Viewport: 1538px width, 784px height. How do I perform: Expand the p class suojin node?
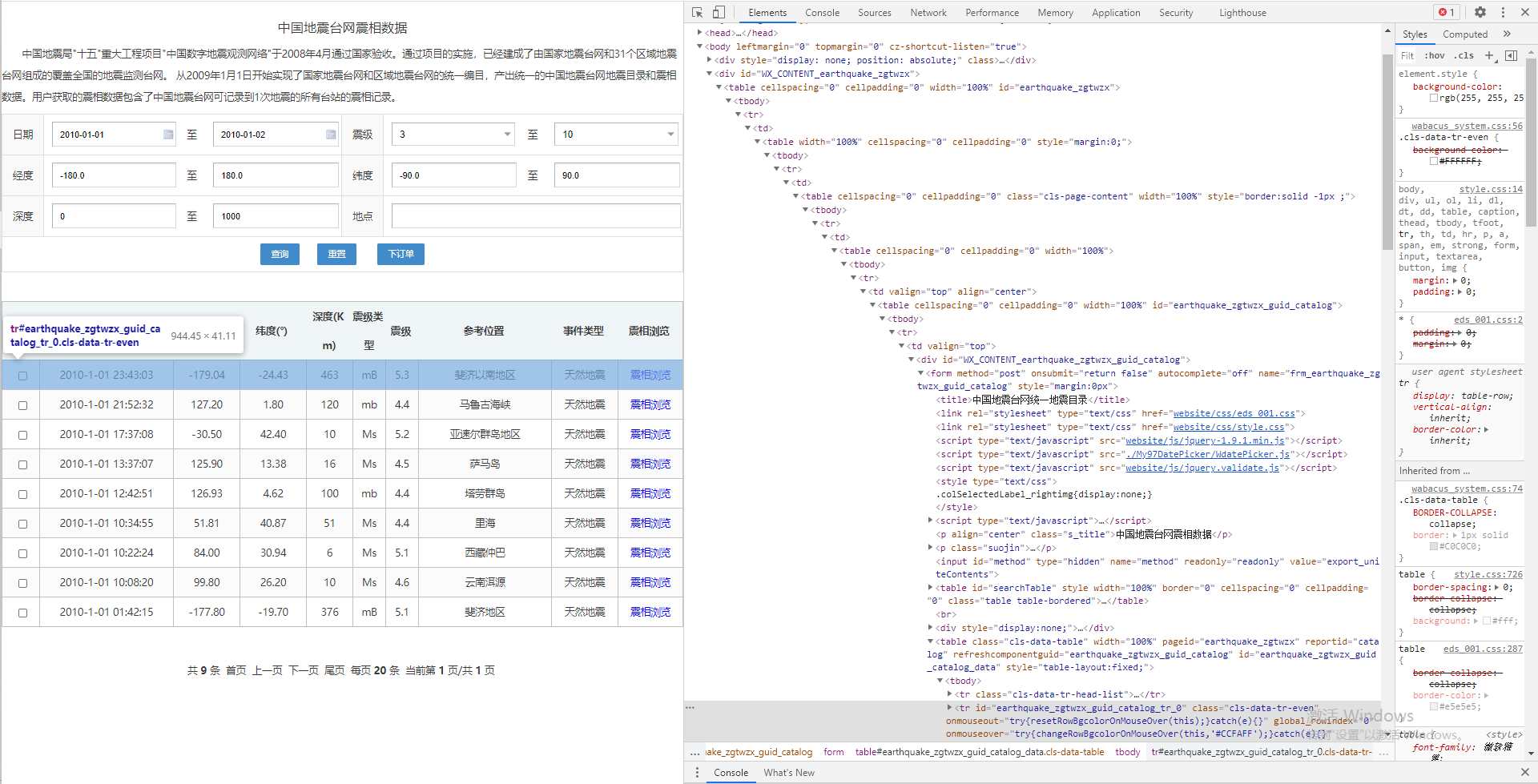931,548
